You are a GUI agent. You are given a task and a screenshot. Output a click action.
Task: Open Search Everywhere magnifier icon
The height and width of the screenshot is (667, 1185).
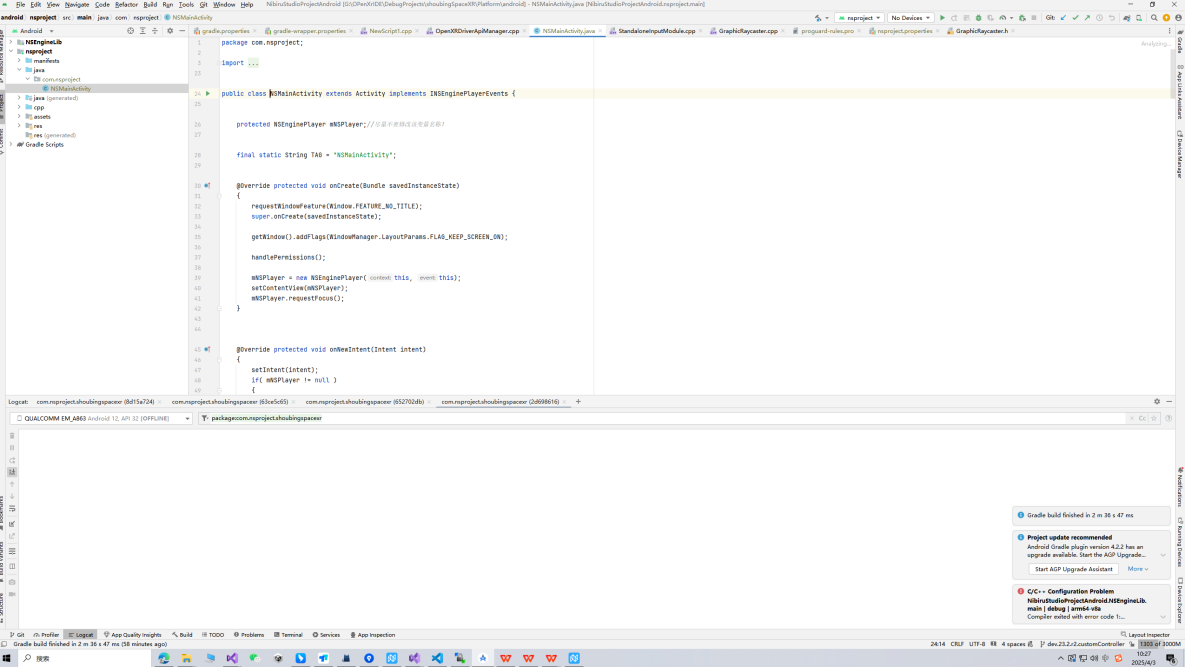1154,18
